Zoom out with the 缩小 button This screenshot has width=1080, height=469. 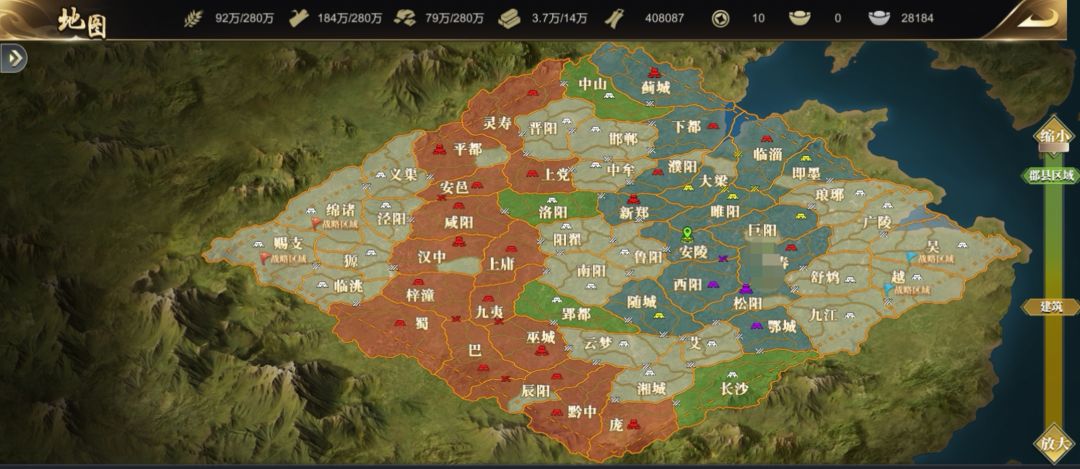pos(1054,134)
